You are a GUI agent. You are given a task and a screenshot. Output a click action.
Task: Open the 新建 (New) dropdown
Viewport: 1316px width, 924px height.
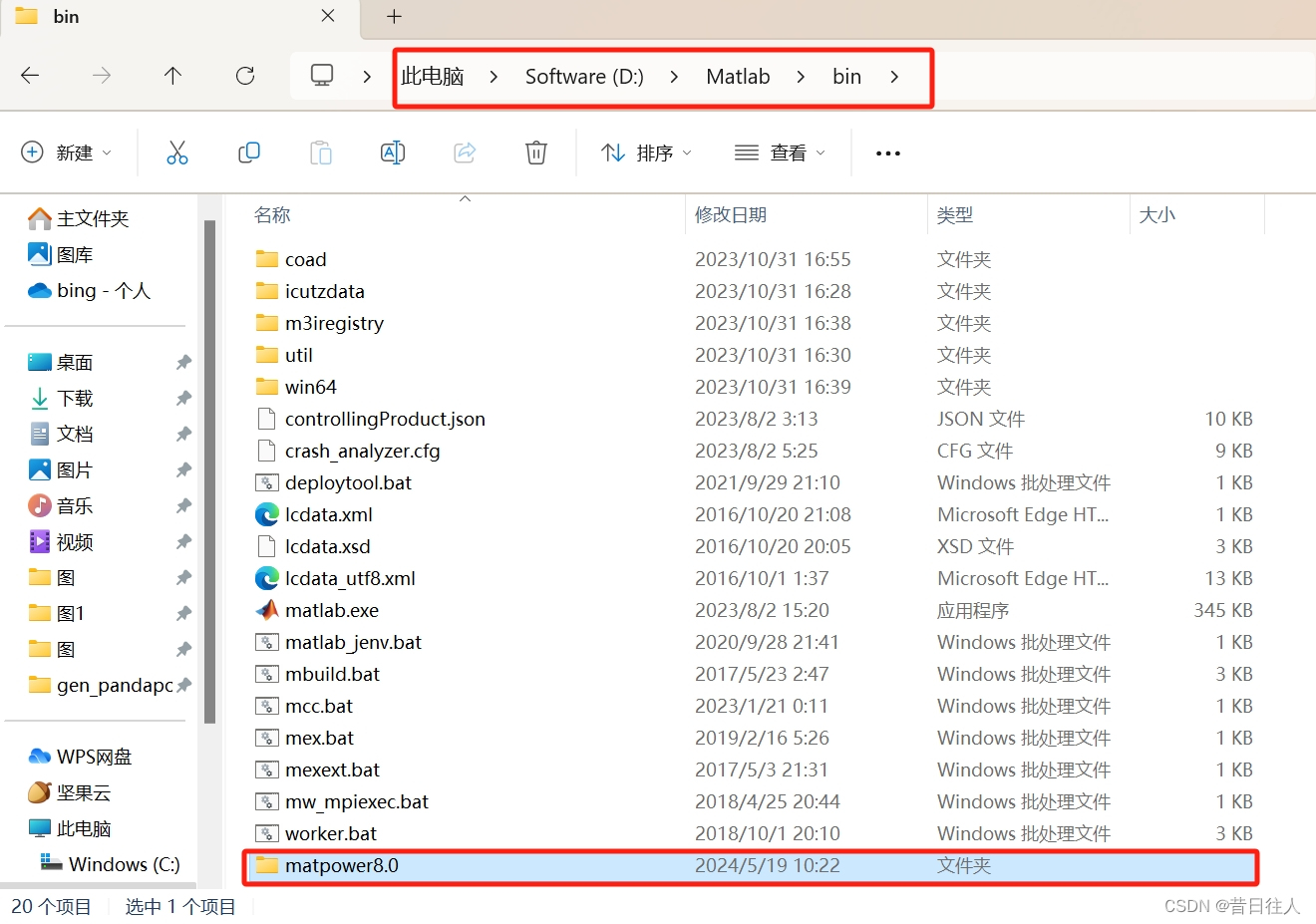(66, 152)
